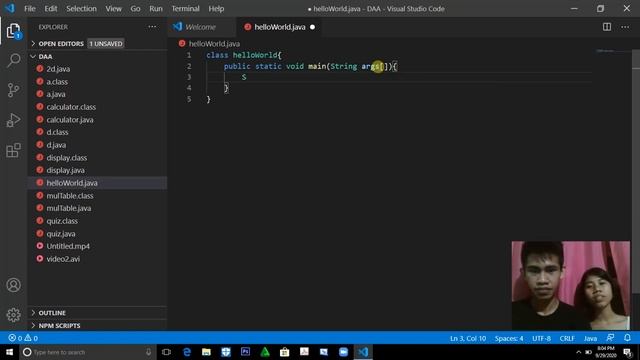This screenshot has height=360, width=640.
Task: Expand the Outline section
Action: (97, 313)
